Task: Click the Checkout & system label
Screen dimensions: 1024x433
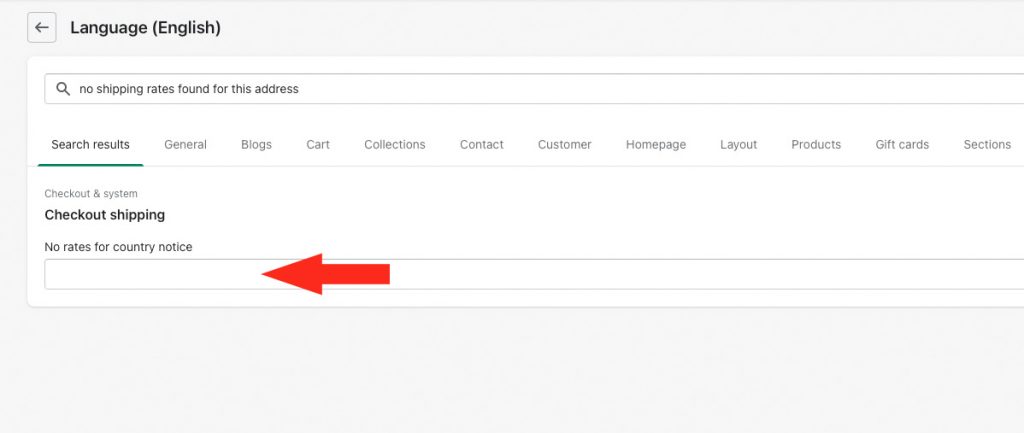Action: point(91,194)
